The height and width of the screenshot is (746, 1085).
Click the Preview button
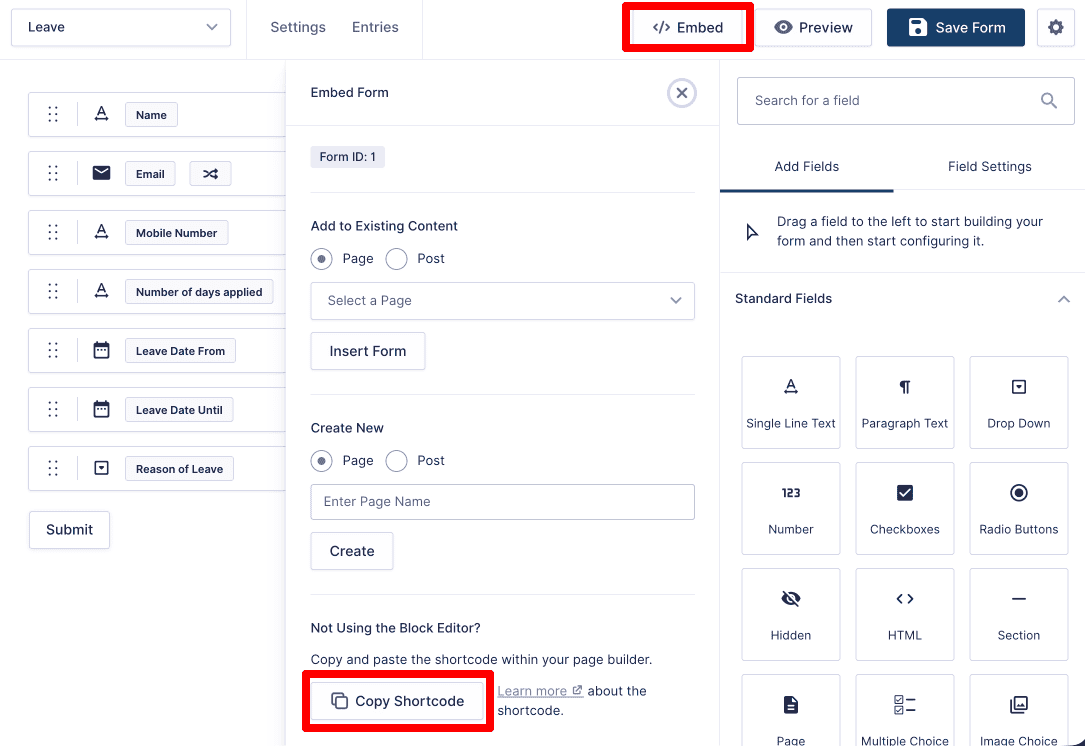(813, 28)
